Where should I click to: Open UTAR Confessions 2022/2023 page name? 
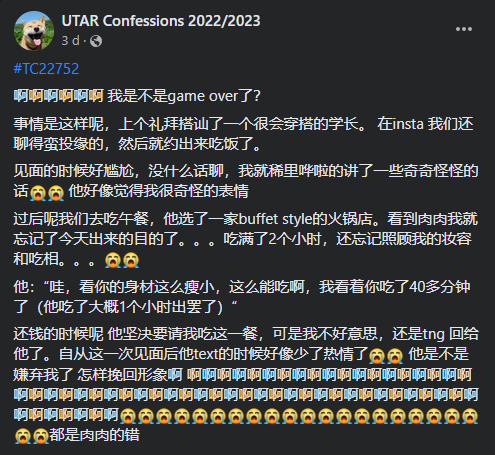coord(161,21)
